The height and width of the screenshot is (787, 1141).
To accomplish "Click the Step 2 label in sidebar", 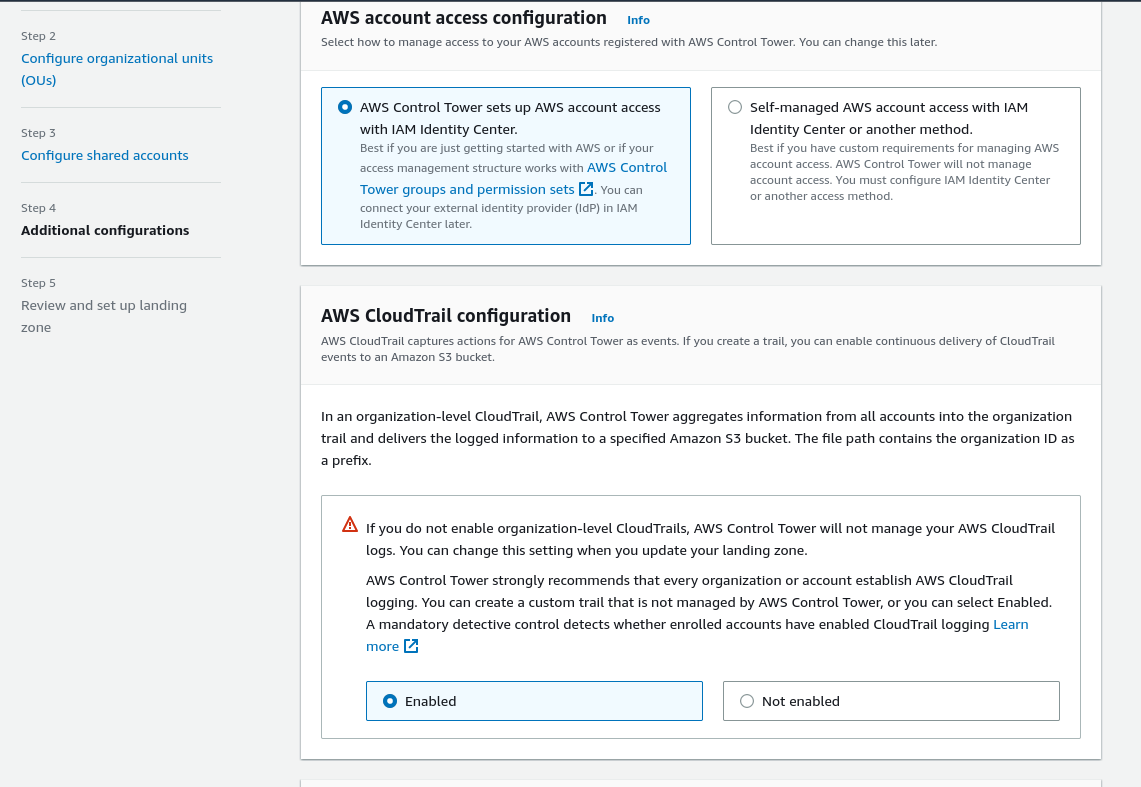I will coord(39,36).
